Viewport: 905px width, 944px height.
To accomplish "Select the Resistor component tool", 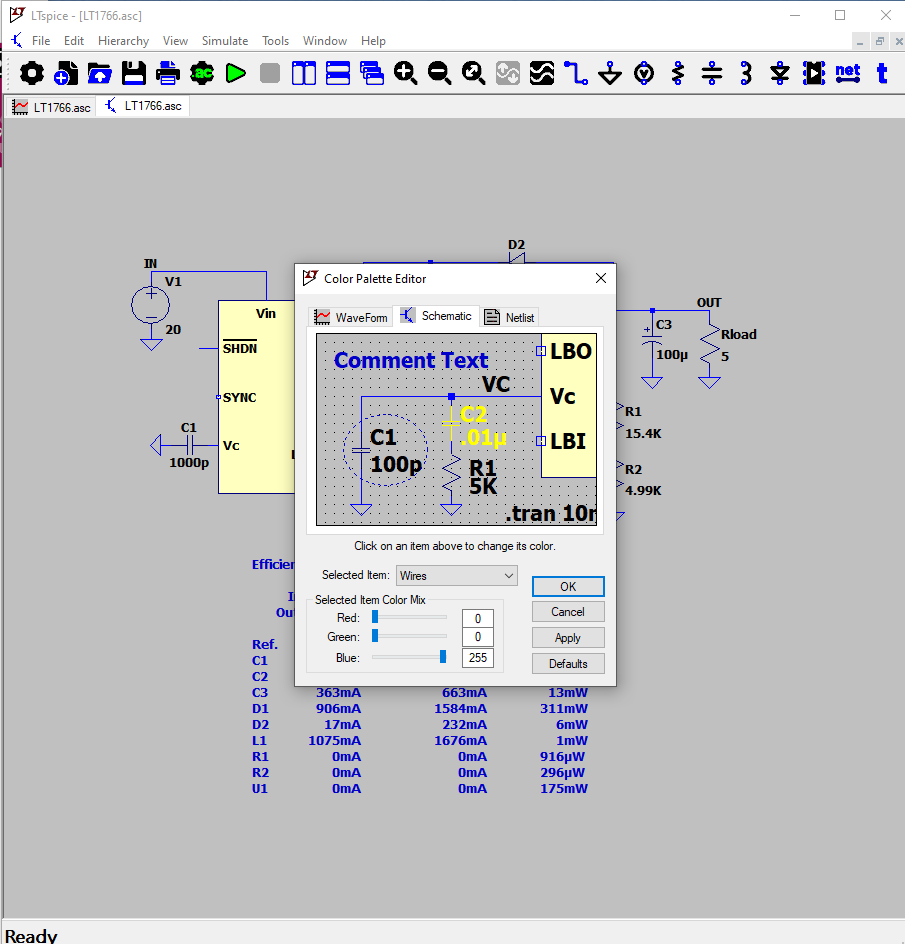I will pyautogui.click(x=678, y=73).
